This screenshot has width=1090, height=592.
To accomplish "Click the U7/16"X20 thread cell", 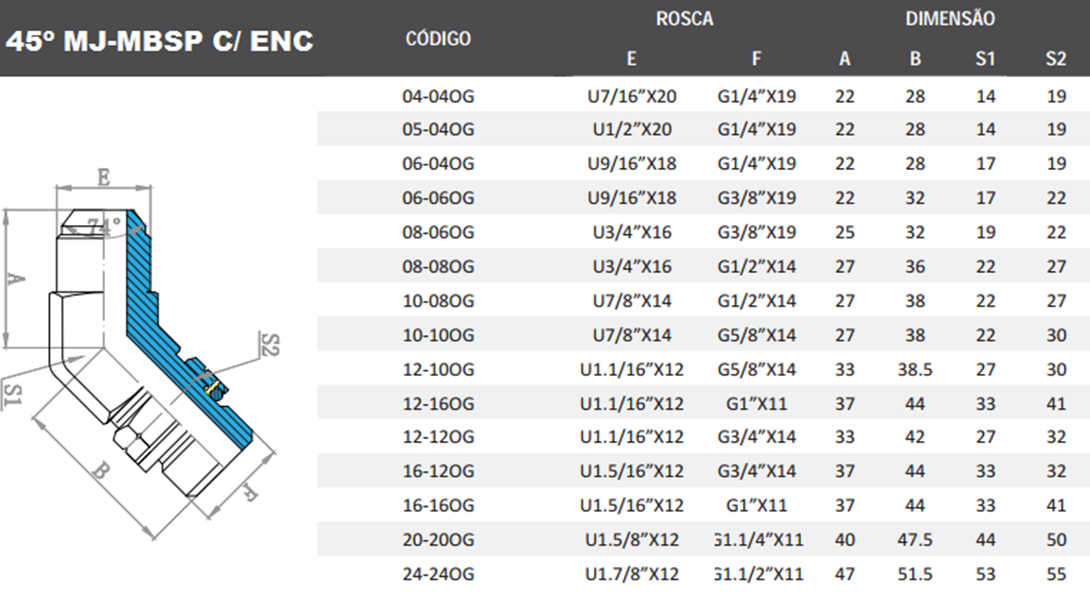I will tap(632, 97).
